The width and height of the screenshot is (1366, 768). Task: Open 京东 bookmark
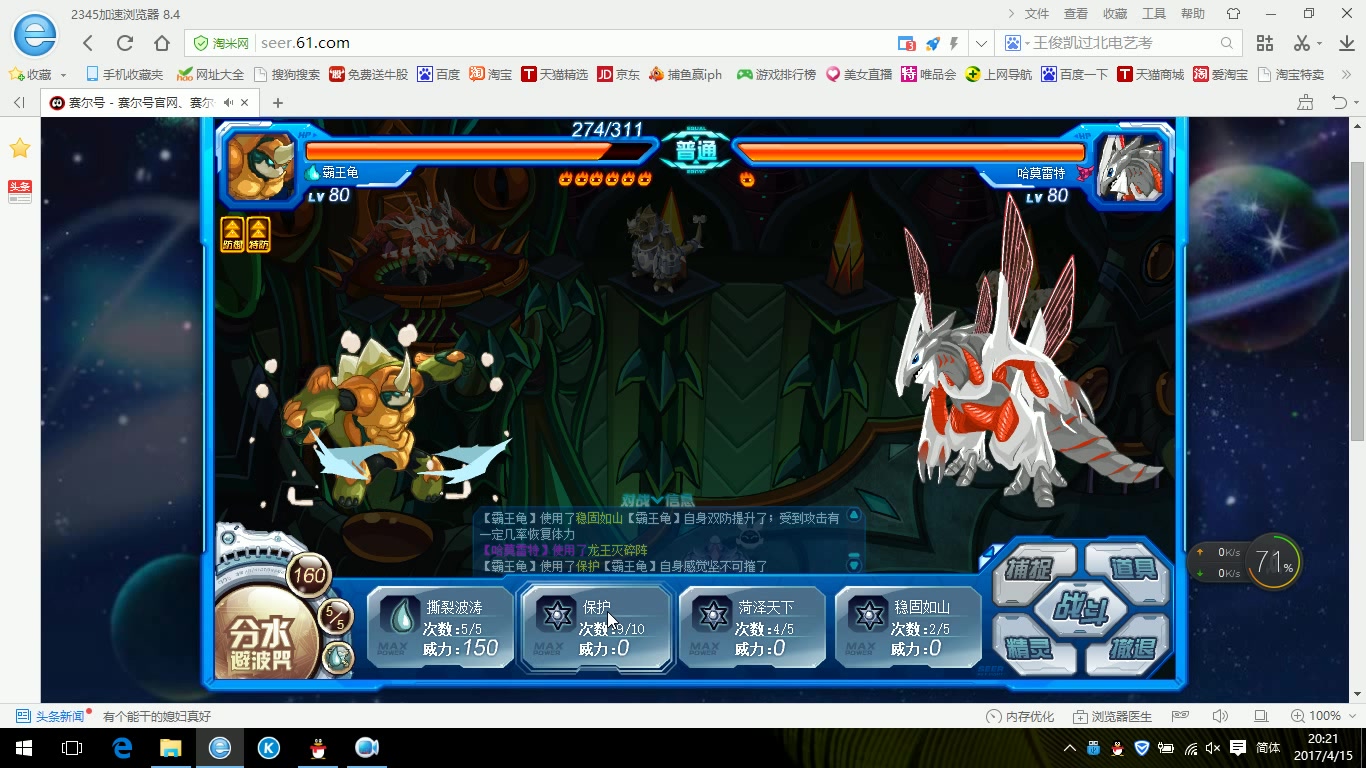[618, 75]
